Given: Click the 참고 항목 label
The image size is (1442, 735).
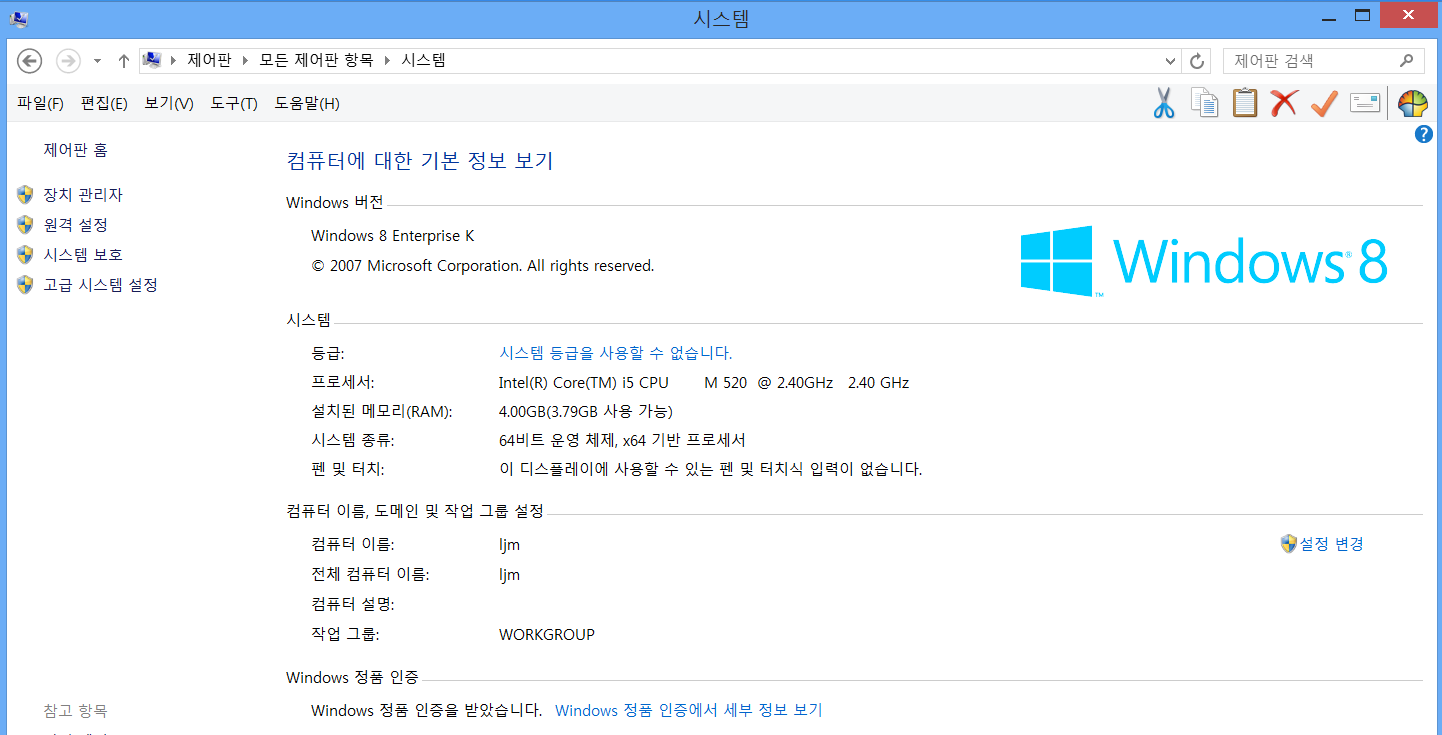Looking at the screenshot, I should pos(76,711).
